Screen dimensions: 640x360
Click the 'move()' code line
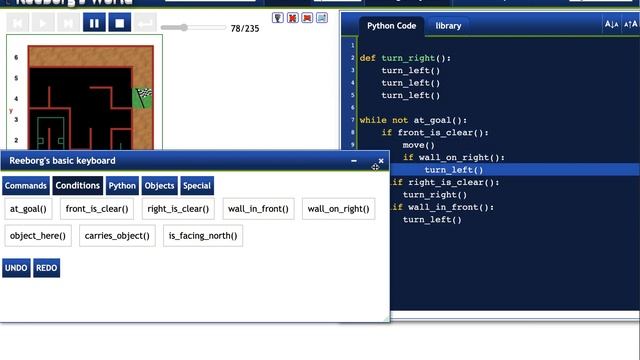point(419,145)
